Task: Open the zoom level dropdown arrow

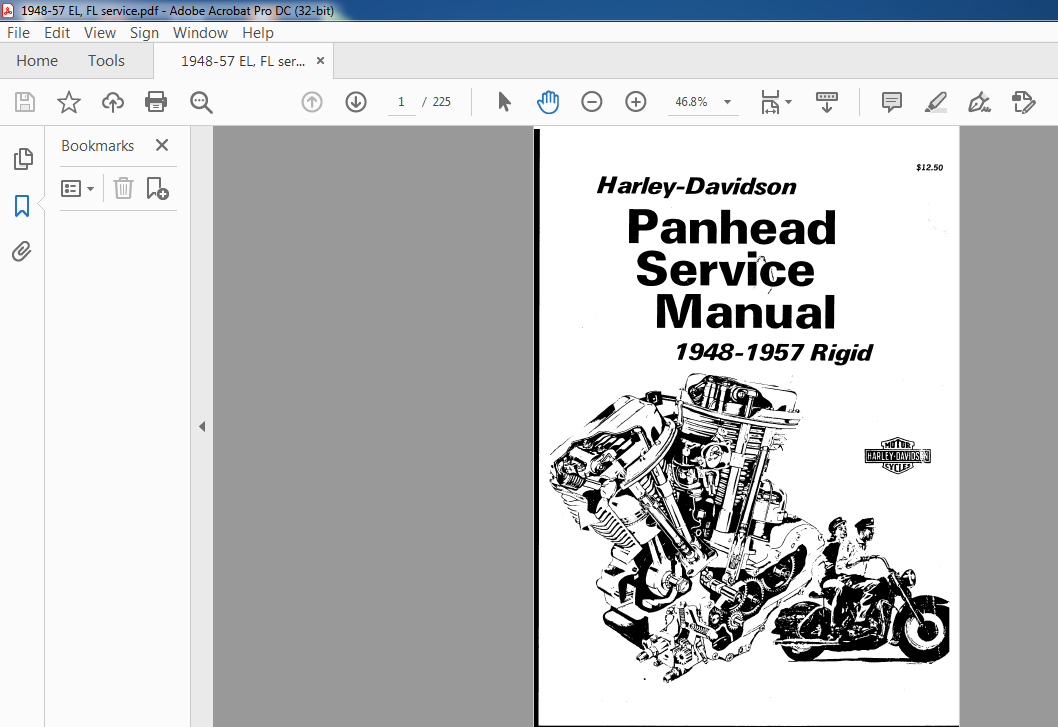Action: click(x=727, y=102)
